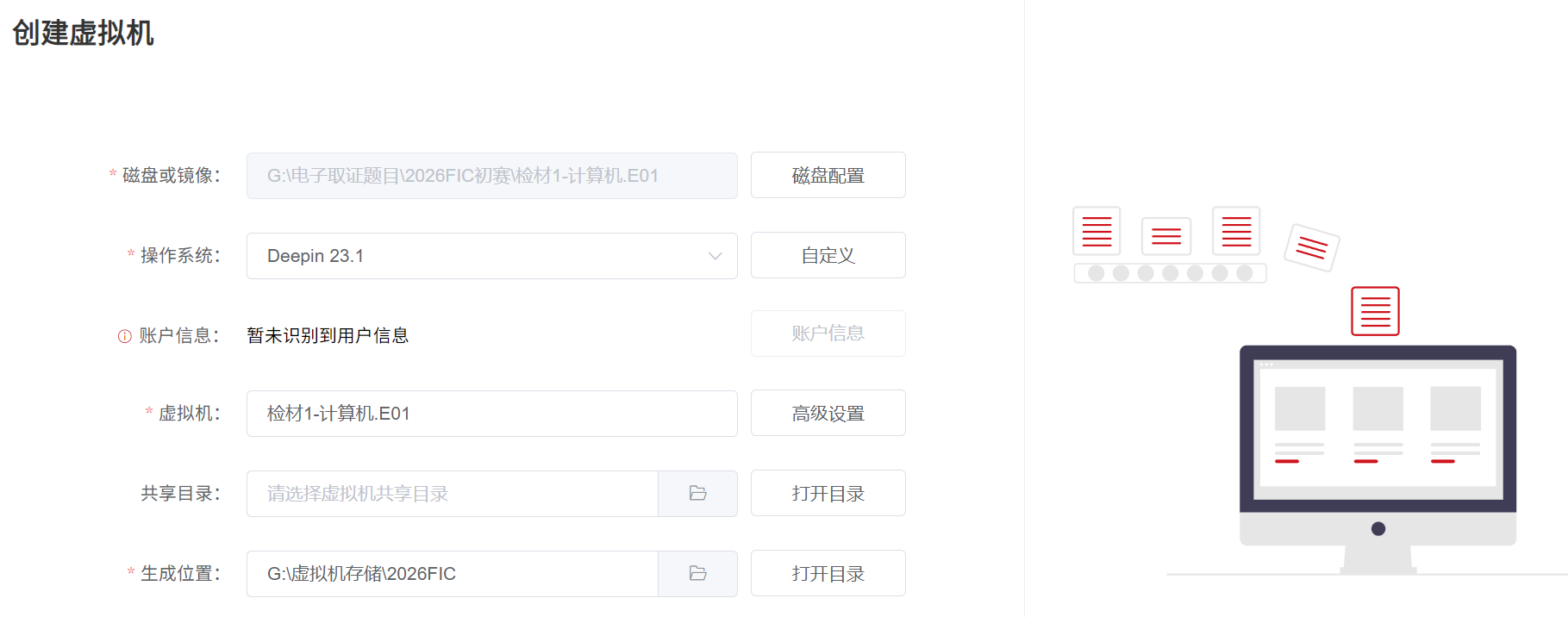
Task: Click the 磁盘配置 button
Action: coord(828,176)
